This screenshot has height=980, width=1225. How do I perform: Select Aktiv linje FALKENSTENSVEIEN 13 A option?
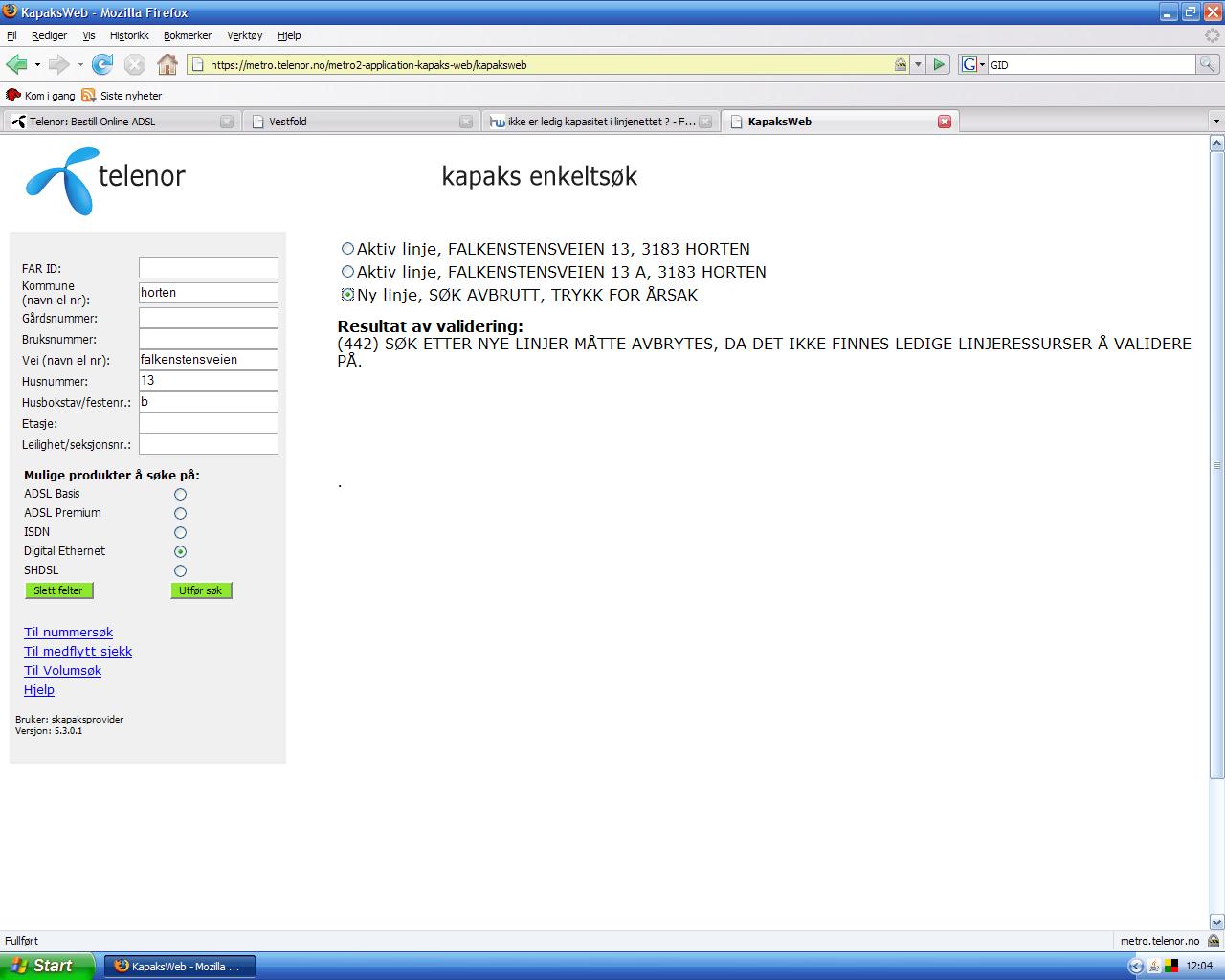348,272
